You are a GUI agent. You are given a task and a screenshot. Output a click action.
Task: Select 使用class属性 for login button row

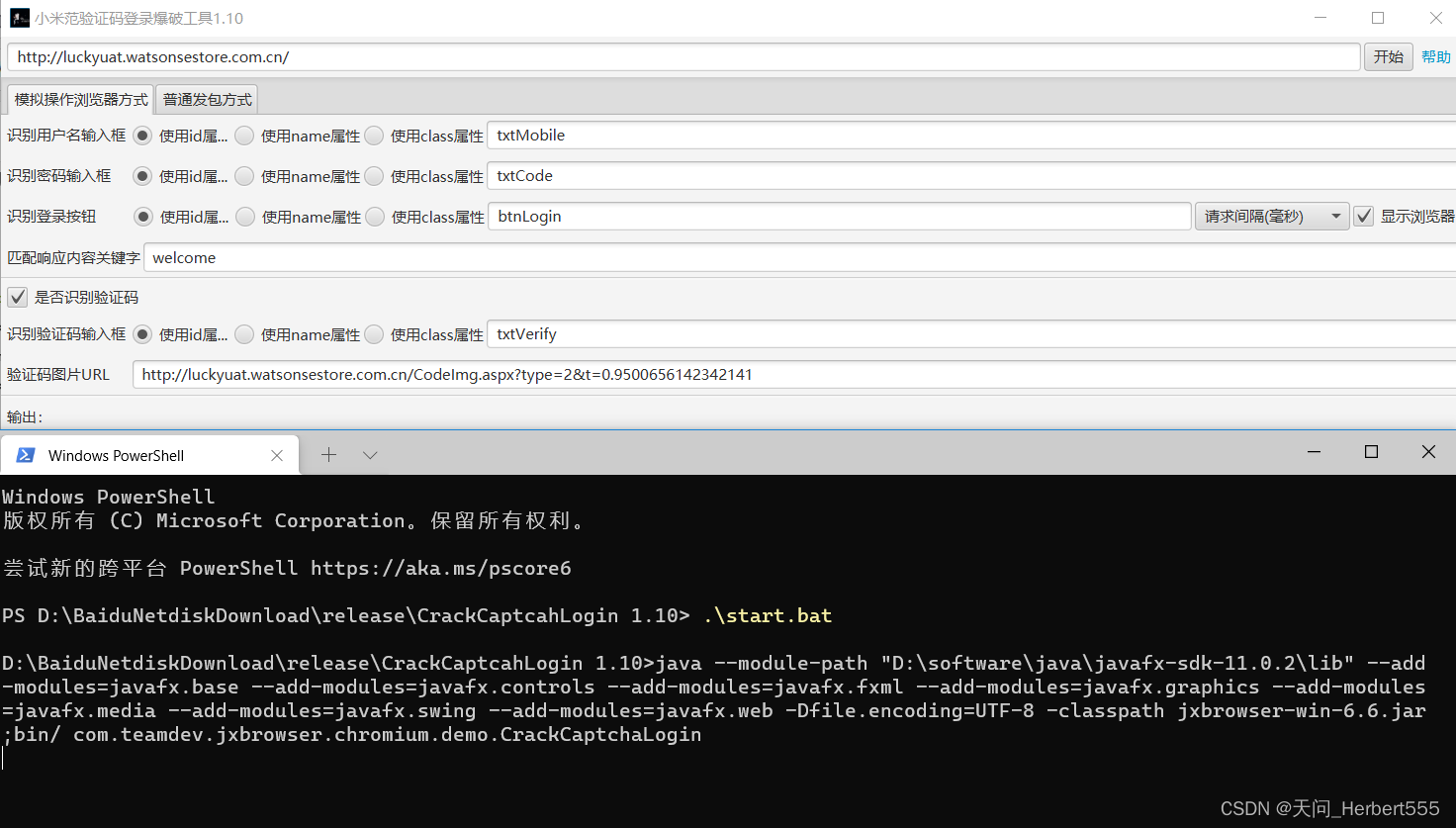375,217
